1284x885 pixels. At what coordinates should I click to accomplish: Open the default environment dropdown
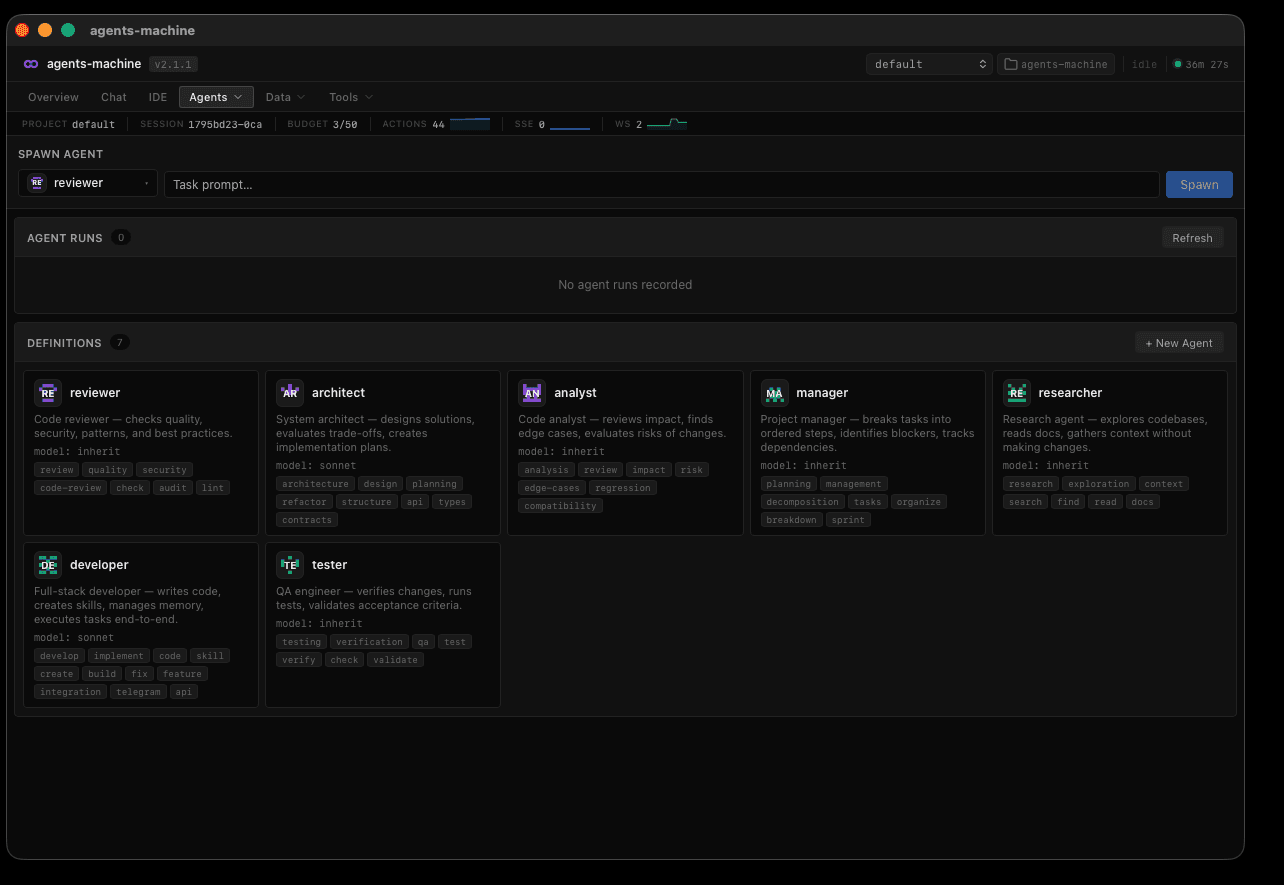(x=928, y=64)
